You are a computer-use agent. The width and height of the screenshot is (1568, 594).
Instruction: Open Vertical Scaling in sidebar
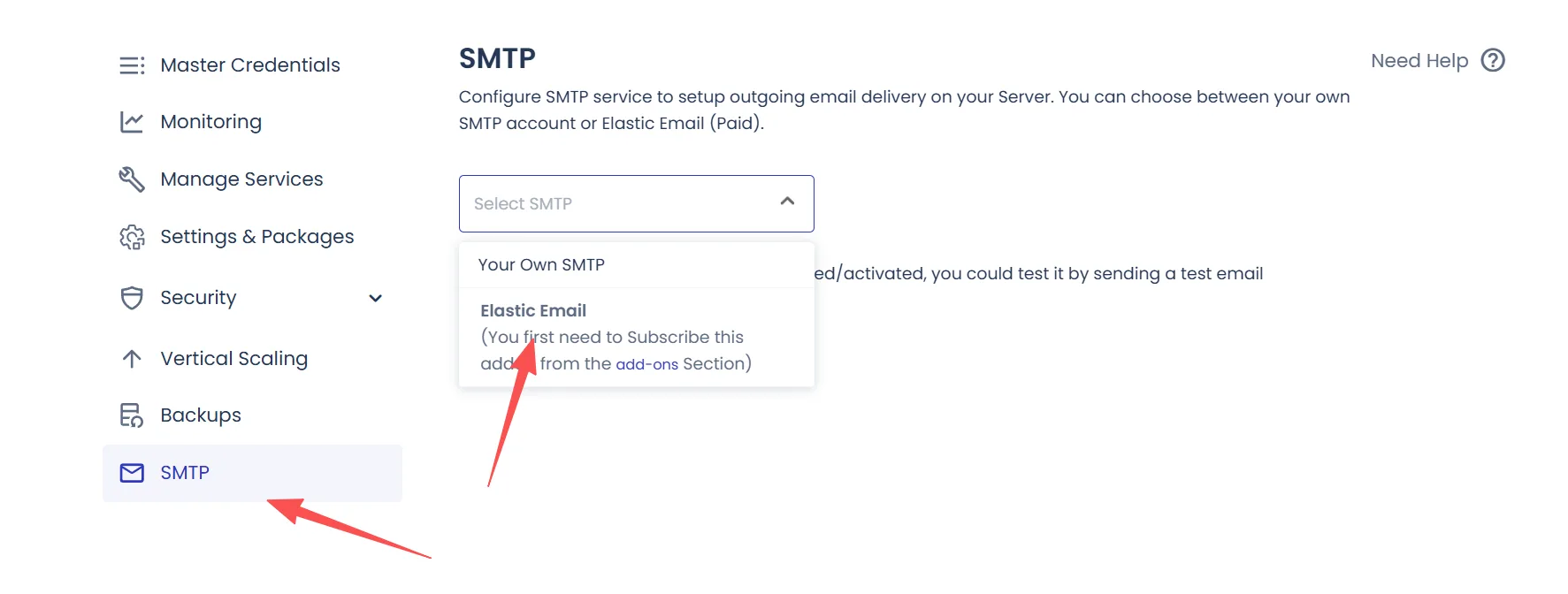coord(233,359)
